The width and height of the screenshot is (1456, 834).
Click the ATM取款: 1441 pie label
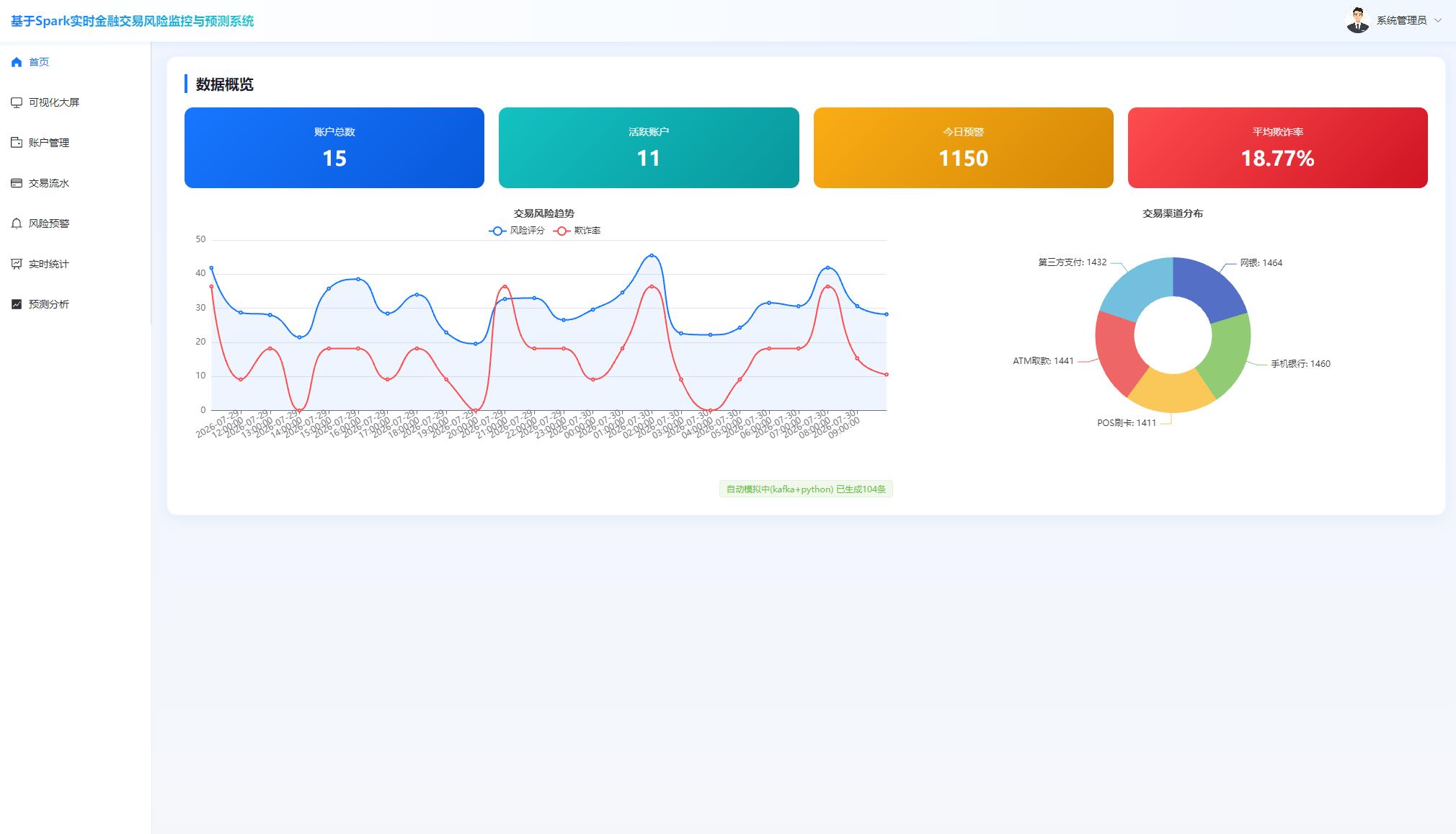[1044, 361]
